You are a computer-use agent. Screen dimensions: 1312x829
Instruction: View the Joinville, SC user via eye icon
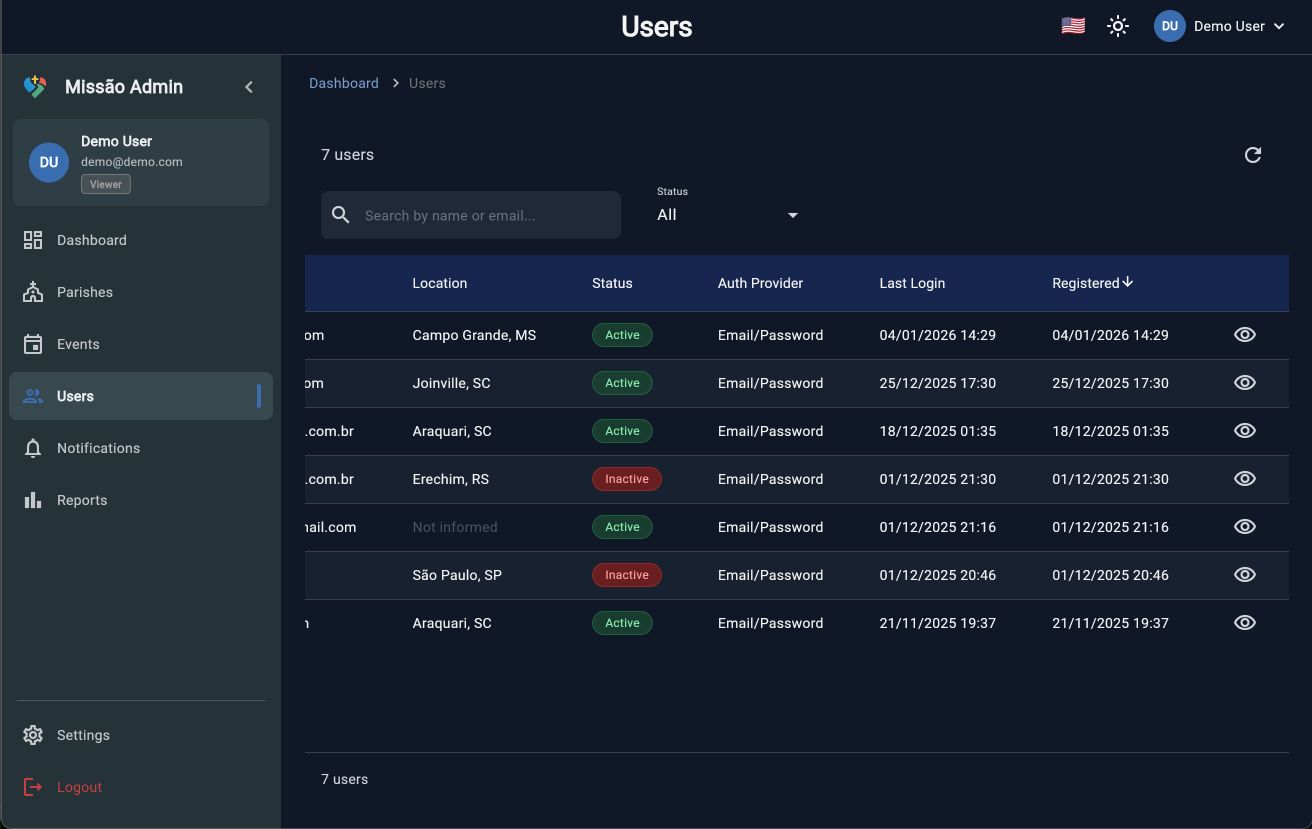click(x=1244, y=383)
